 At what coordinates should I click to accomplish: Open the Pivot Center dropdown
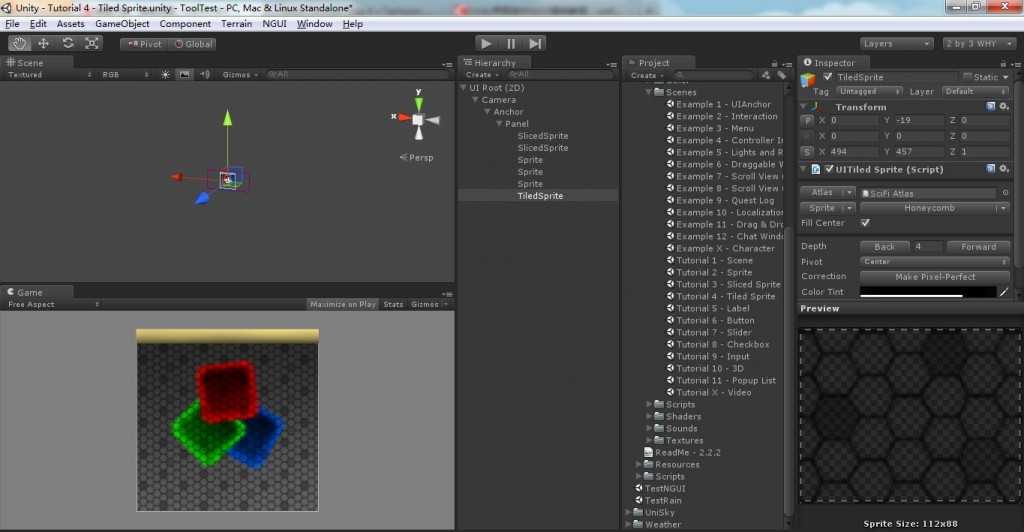[x=935, y=262]
